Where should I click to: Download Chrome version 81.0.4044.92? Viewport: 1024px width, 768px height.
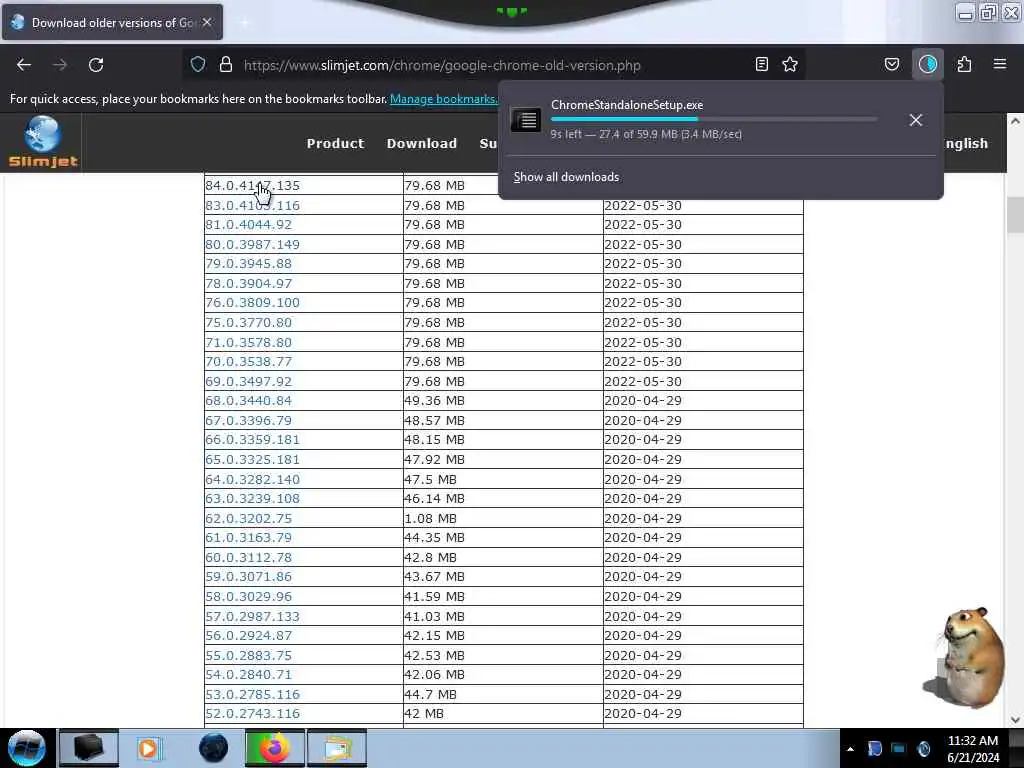click(248, 225)
